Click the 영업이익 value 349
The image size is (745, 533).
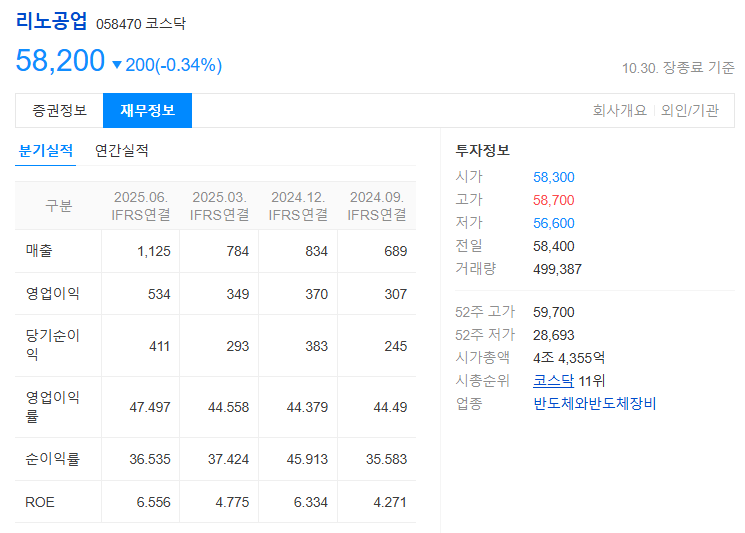pyautogui.click(x=238, y=294)
